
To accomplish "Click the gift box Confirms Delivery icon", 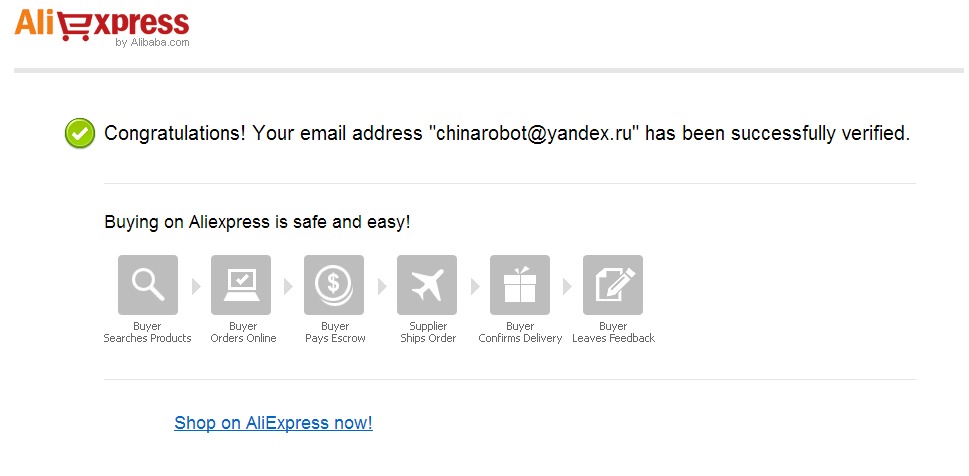I will tap(520, 285).
